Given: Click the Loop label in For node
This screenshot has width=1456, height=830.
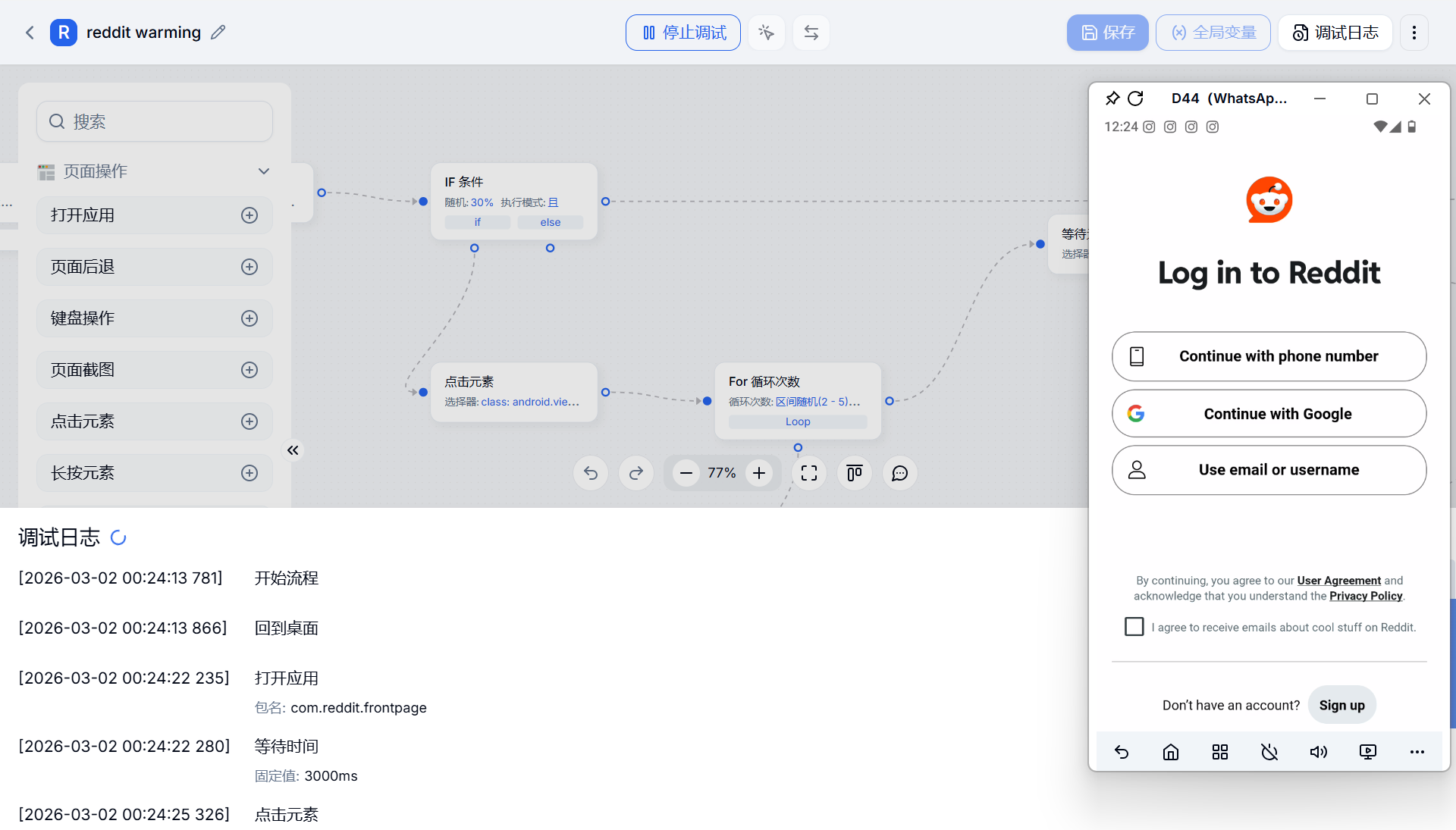Looking at the screenshot, I should point(798,421).
